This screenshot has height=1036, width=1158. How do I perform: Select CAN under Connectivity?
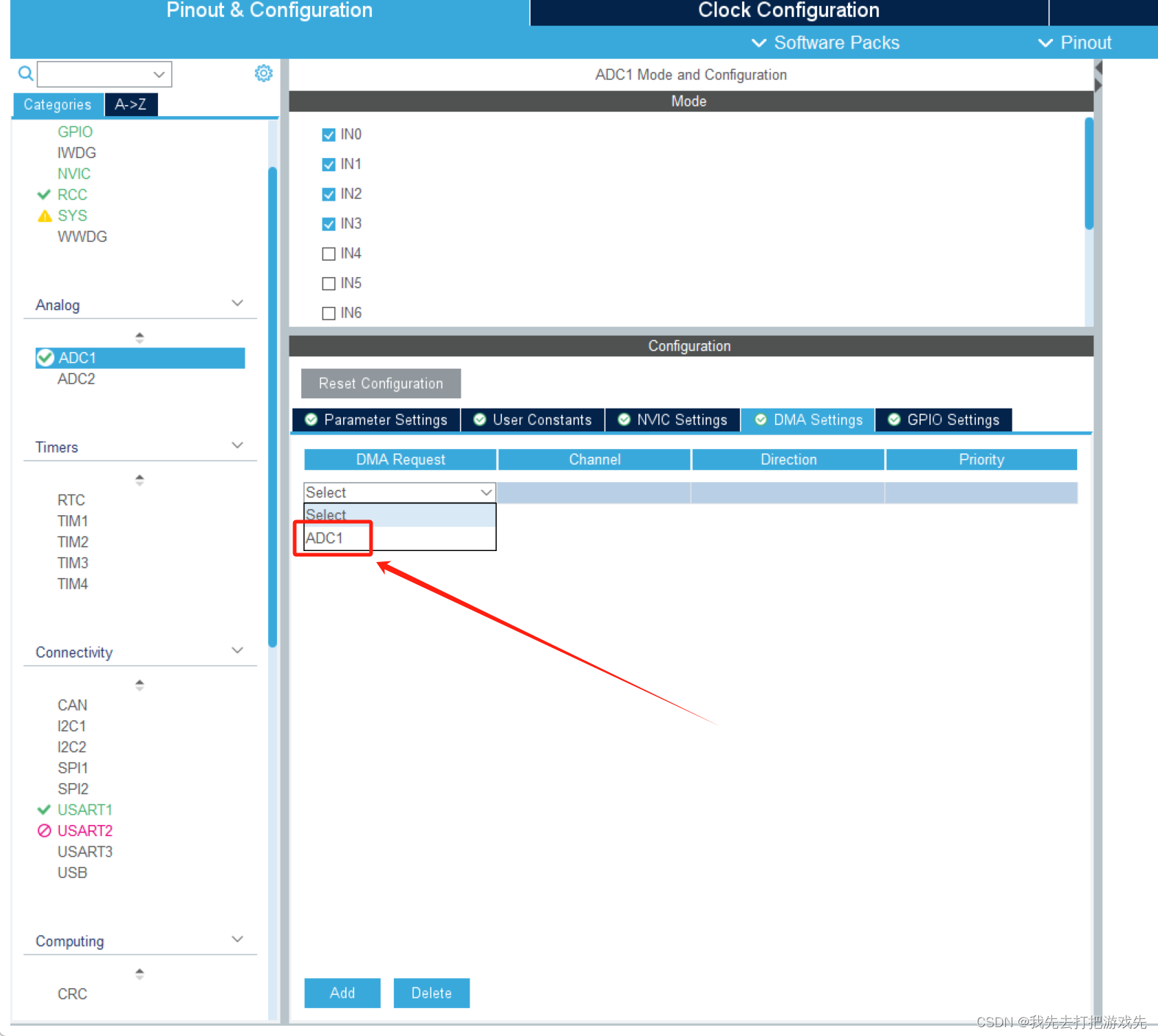(73, 705)
